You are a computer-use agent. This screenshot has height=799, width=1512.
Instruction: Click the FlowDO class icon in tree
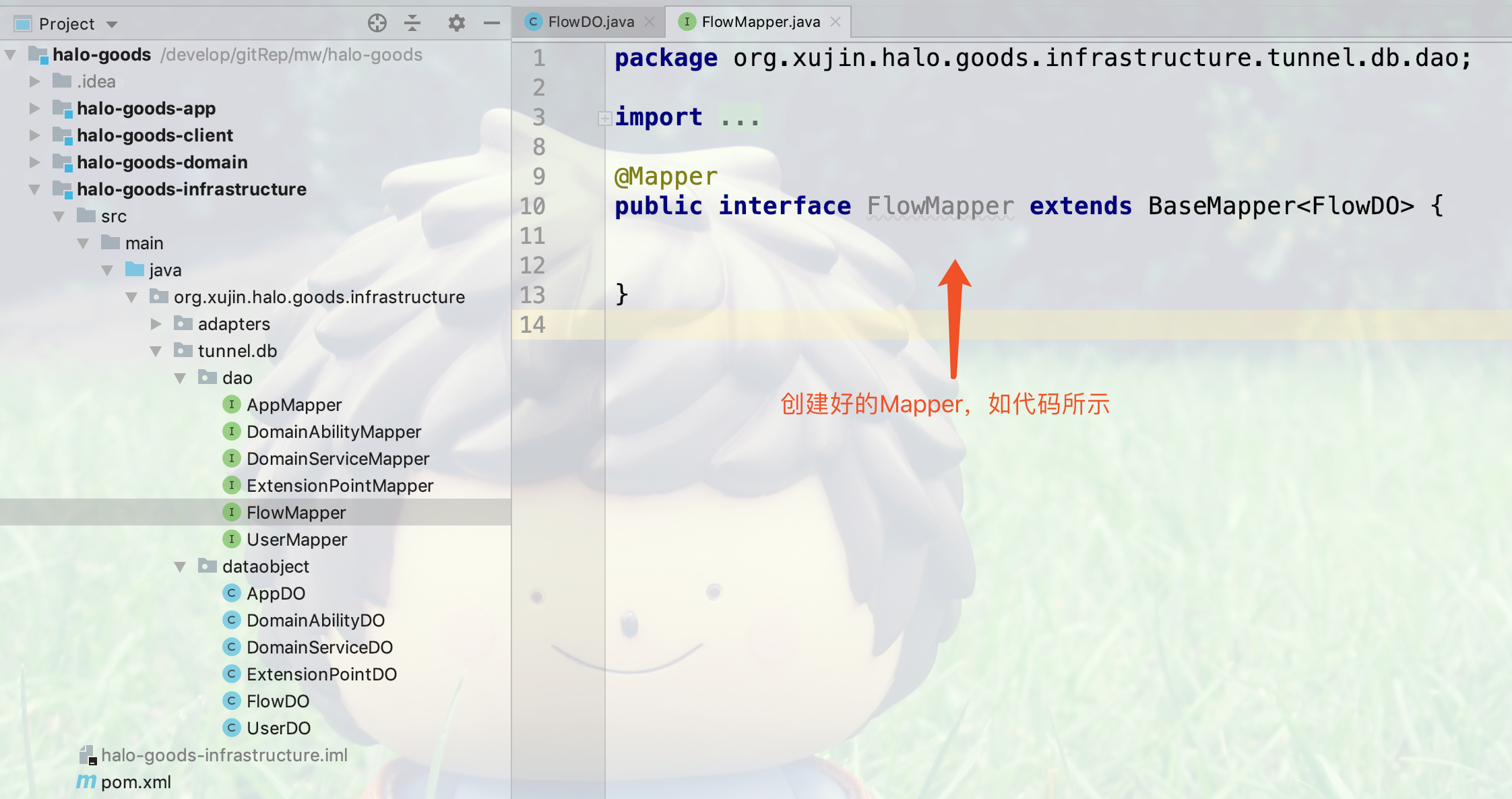231,701
